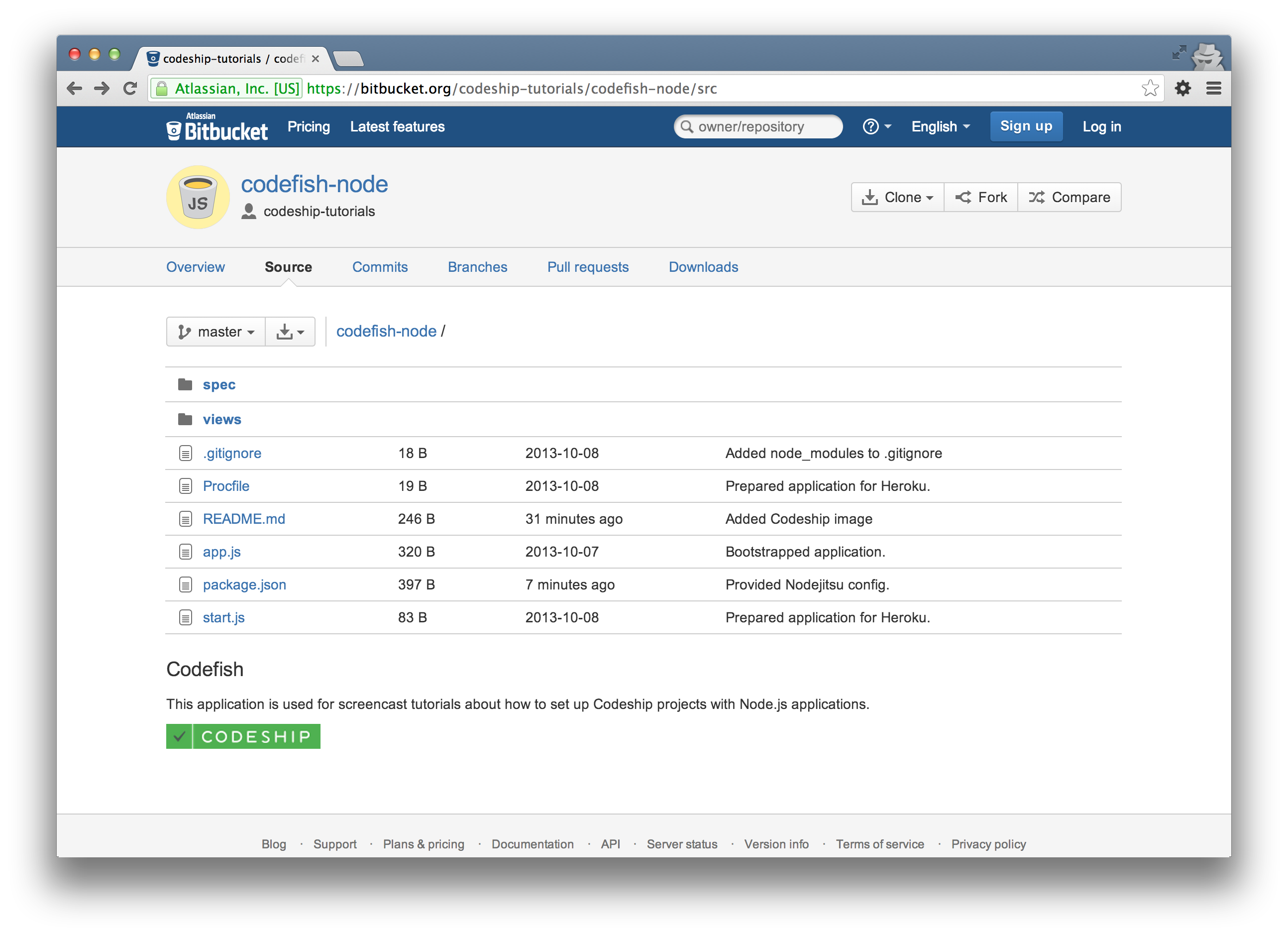
Task: Click the gear extension icon in toolbar
Action: tap(1182, 88)
